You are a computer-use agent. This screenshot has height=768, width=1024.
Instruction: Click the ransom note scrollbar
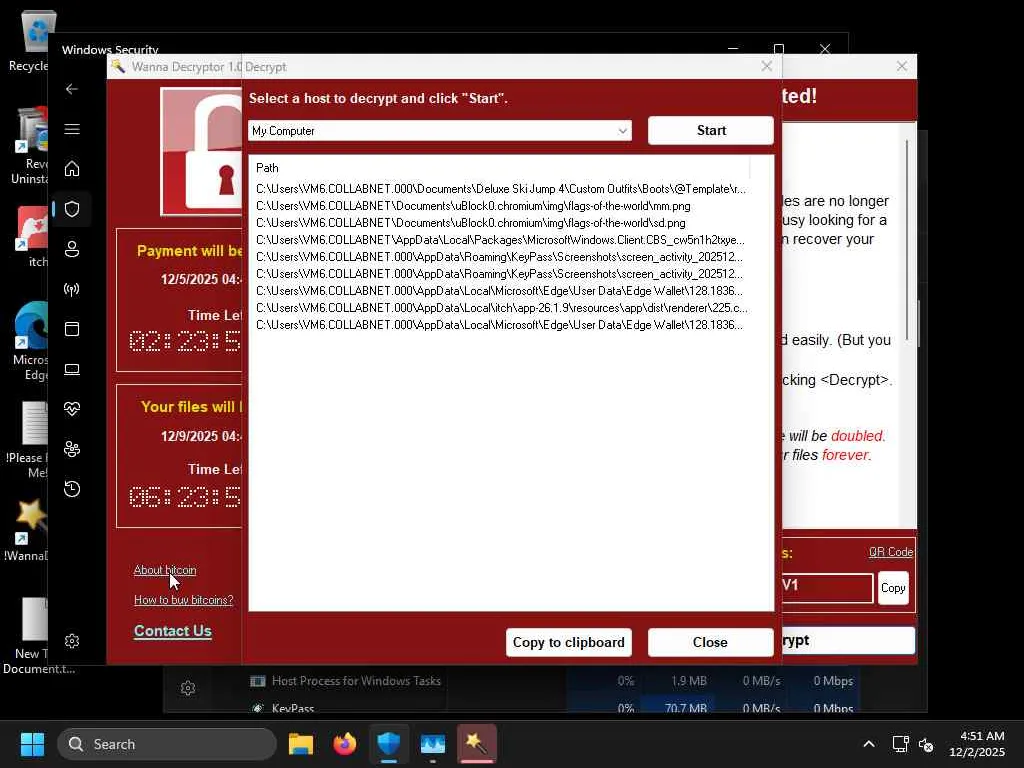(907, 242)
